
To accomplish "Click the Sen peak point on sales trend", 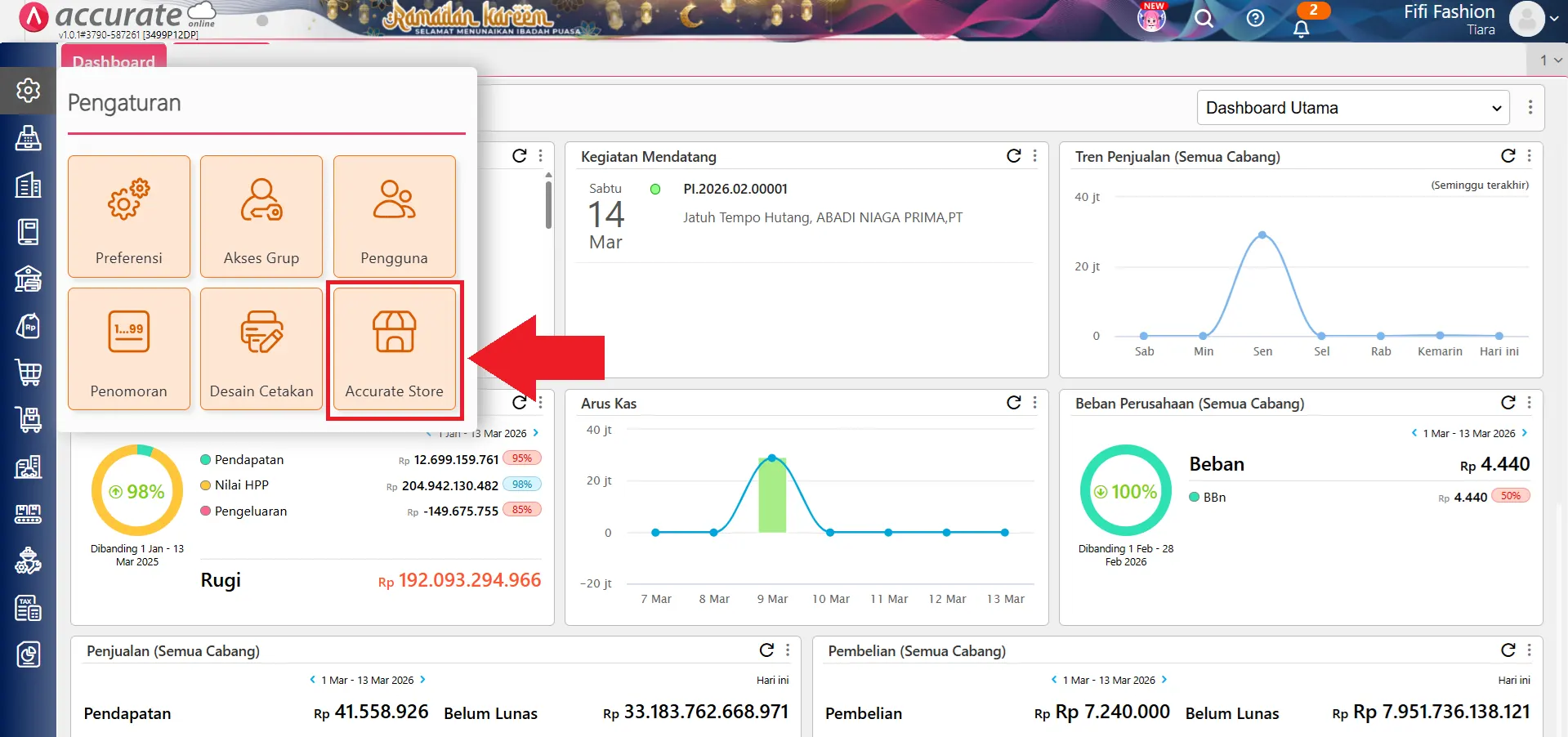I will coord(1262,235).
